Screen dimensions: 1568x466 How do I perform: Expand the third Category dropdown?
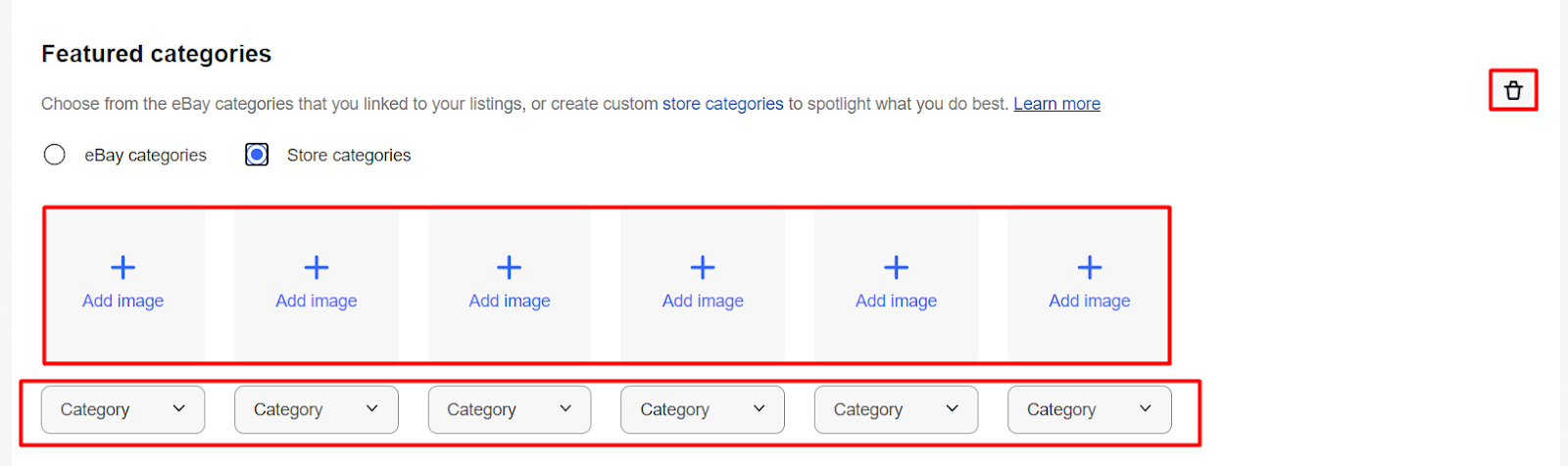510,409
